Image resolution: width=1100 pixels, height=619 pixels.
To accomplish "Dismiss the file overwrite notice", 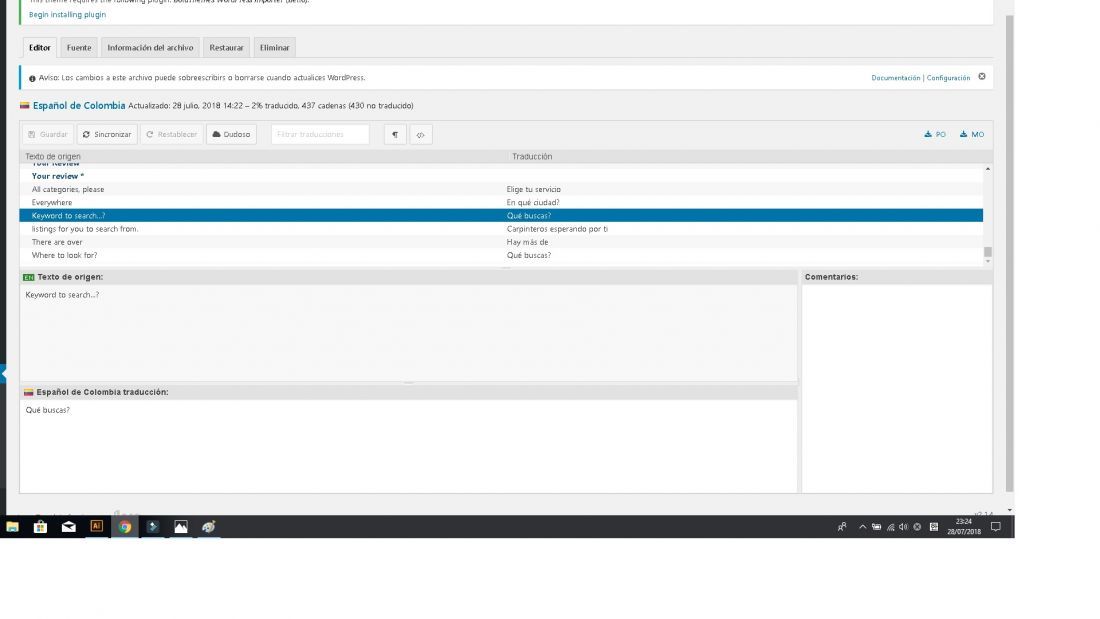I will 982,76.
